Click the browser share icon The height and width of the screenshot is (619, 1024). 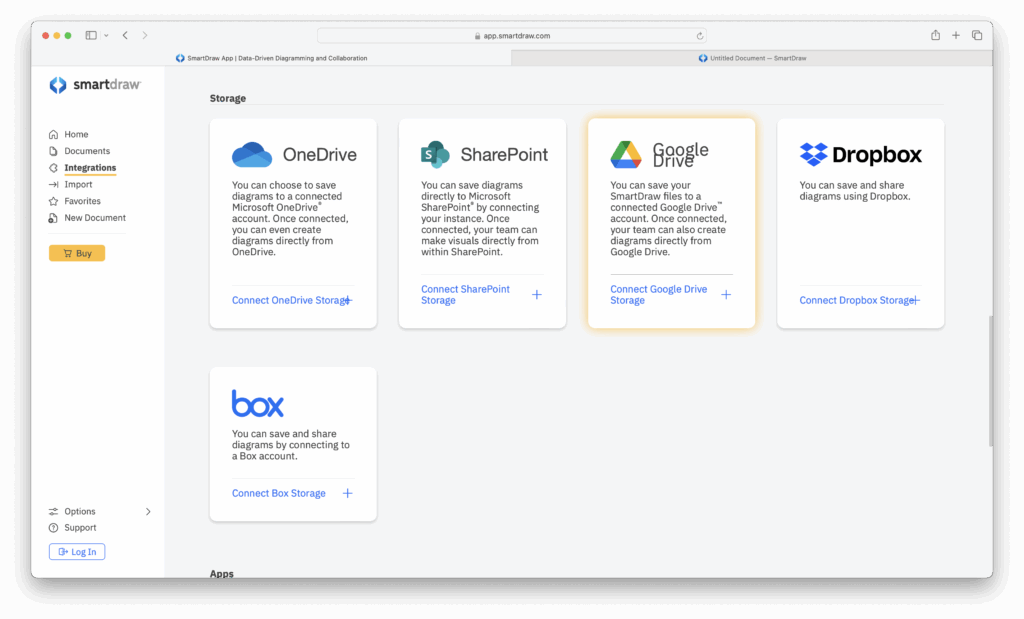point(935,35)
